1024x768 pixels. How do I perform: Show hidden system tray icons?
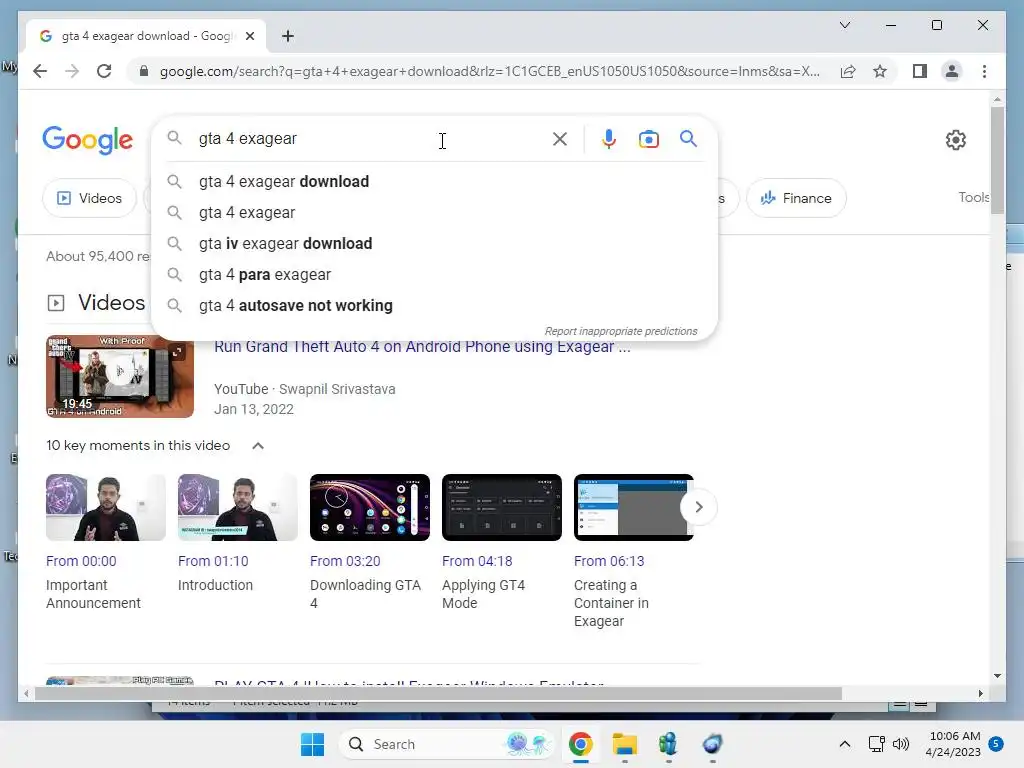(844, 744)
